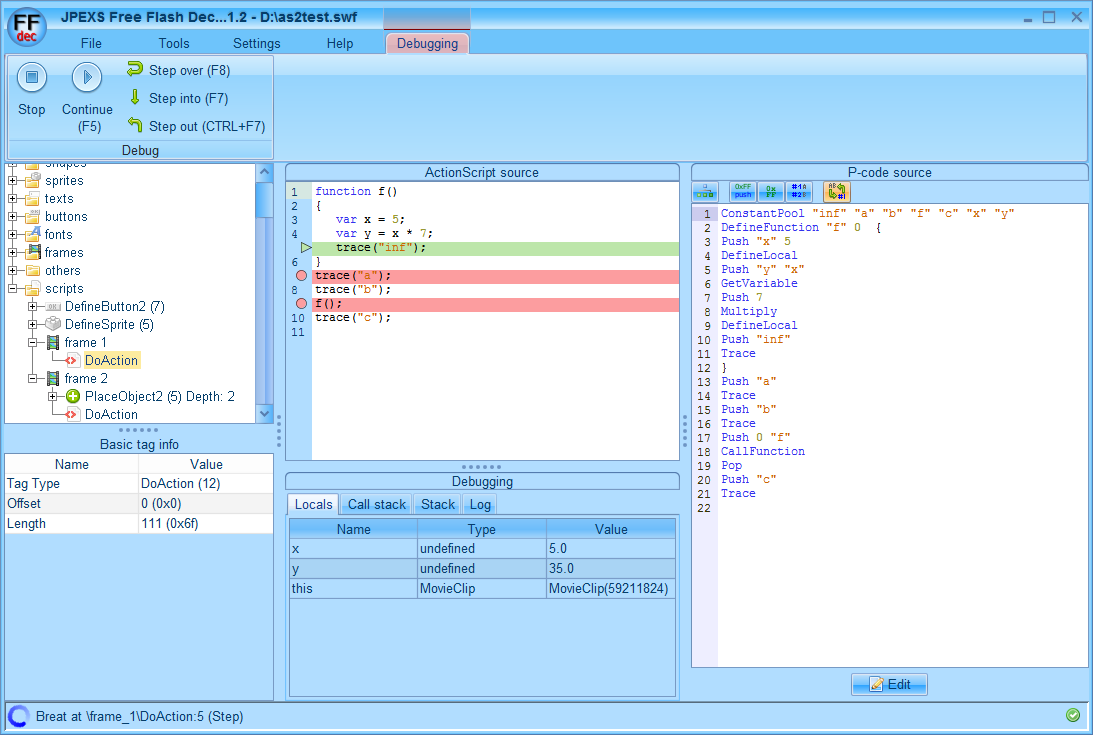Screen dimensions: 1093x735
Task: Toggle breakpoint on f(); line
Action: 301,304
